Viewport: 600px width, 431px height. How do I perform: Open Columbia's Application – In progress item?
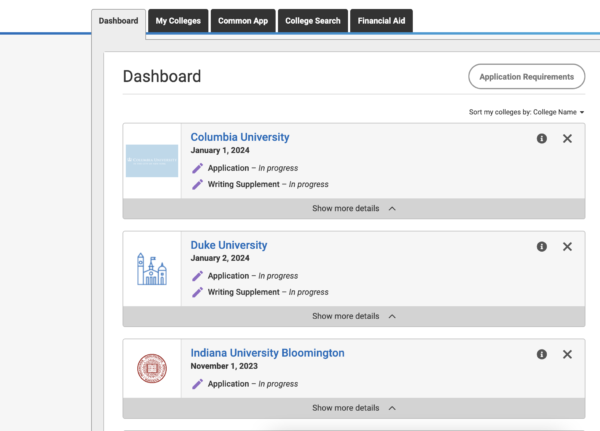pos(253,168)
